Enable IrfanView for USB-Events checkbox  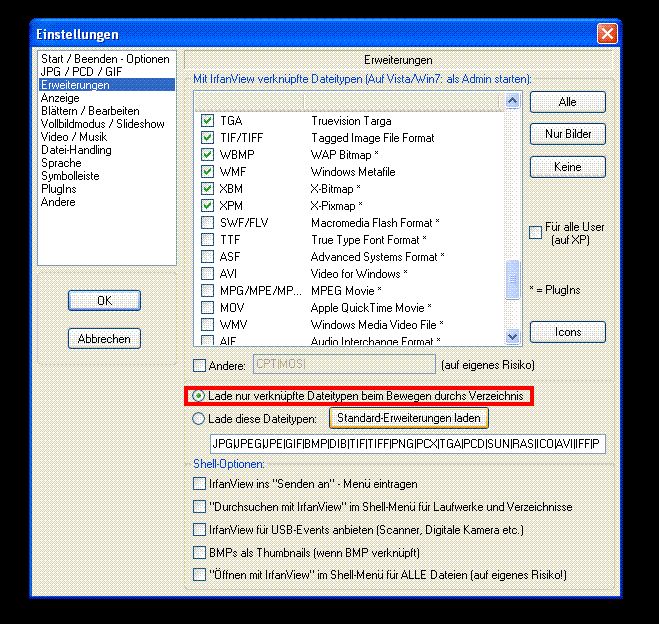click(199, 529)
